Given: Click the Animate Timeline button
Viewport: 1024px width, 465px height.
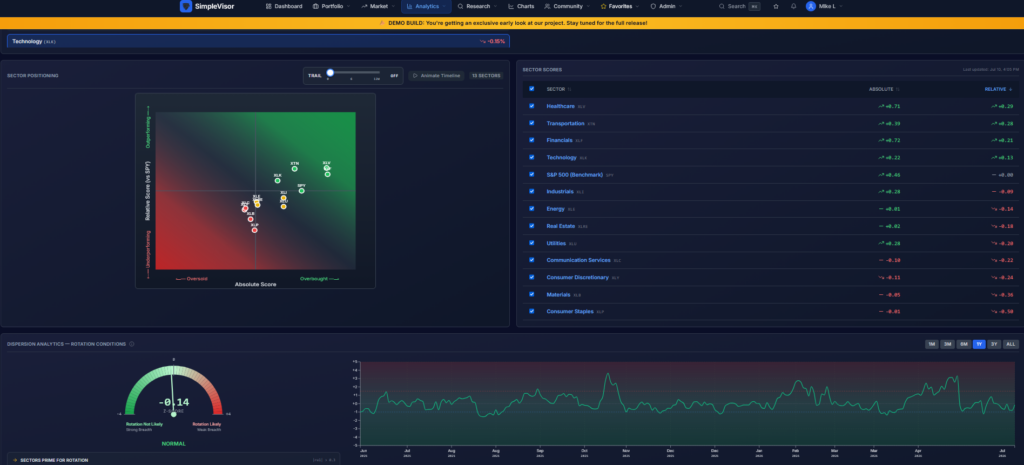Looking at the screenshot, I should click(436, 76).
